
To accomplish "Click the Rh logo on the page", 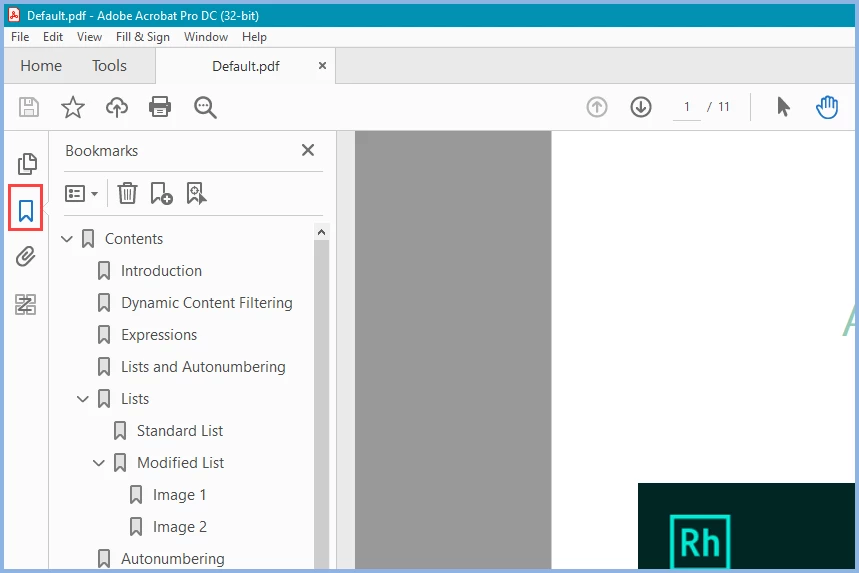I will point(700,542).
